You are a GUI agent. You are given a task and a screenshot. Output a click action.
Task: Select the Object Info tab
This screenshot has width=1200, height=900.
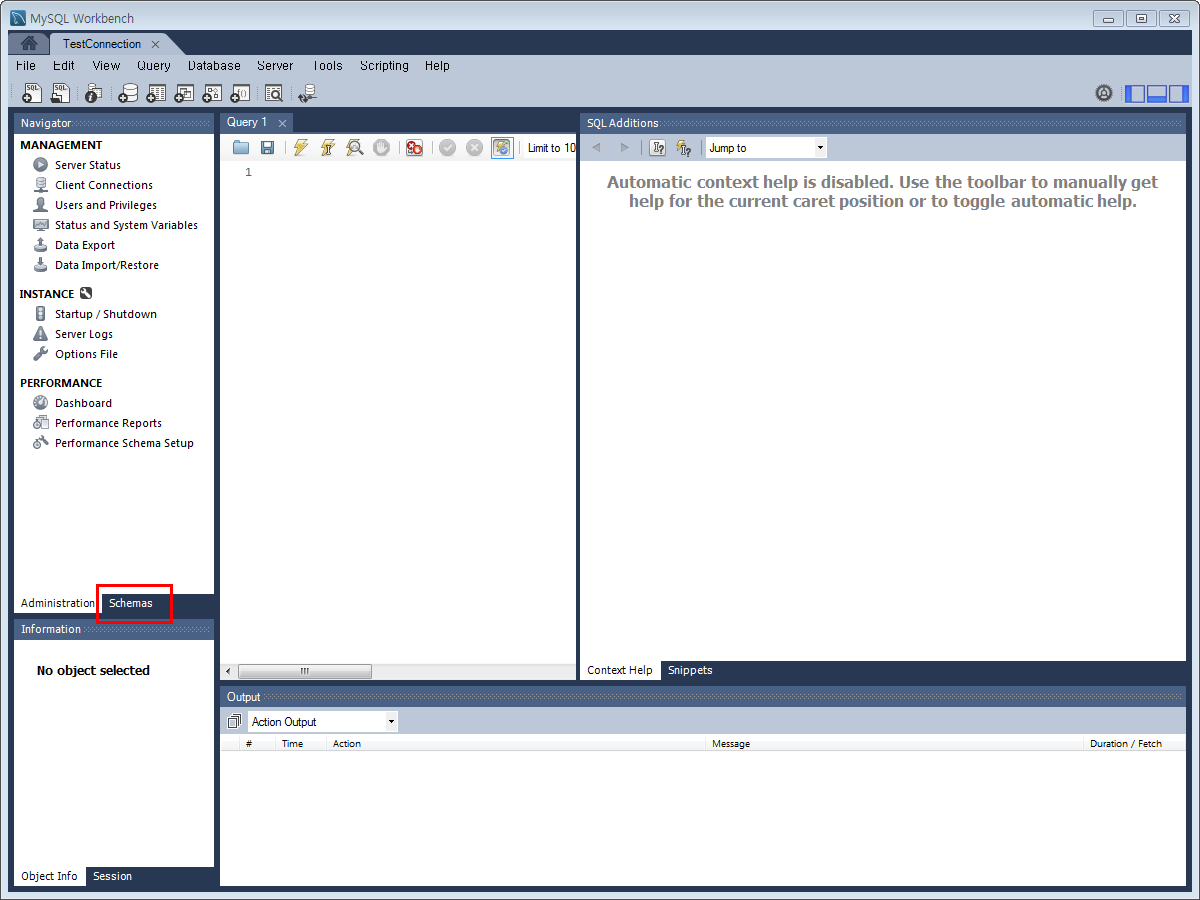tap(49, 876)
